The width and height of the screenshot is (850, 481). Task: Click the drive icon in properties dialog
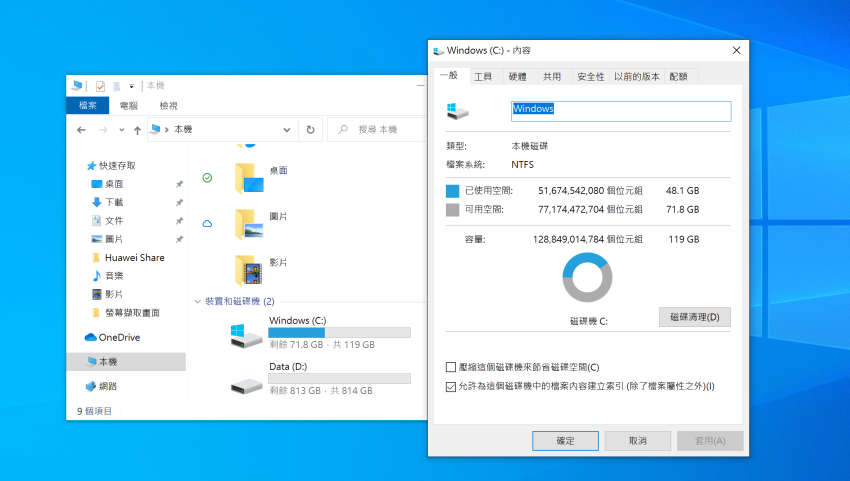[x=458, y=111]
